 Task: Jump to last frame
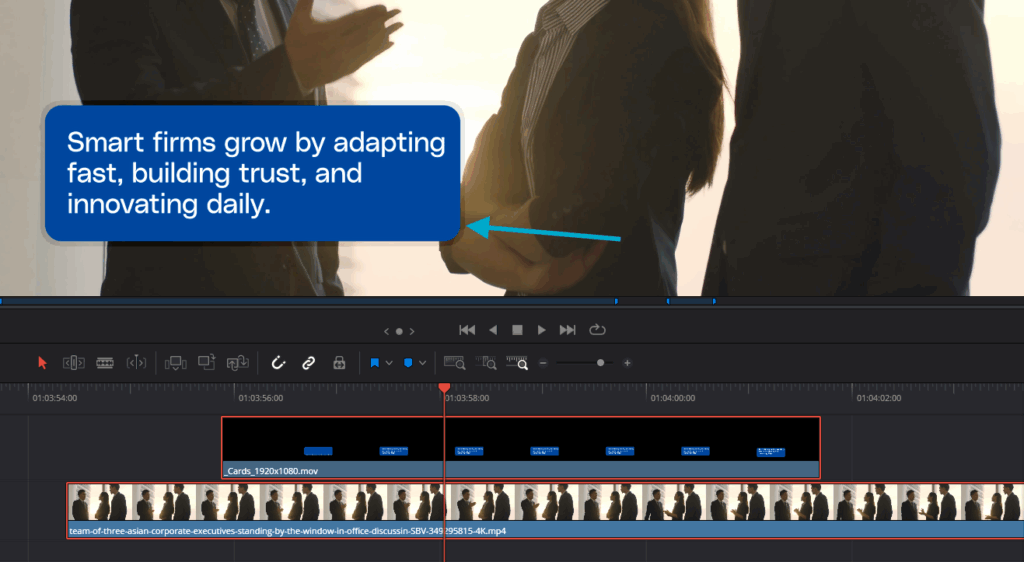click(x=568, y=330)
